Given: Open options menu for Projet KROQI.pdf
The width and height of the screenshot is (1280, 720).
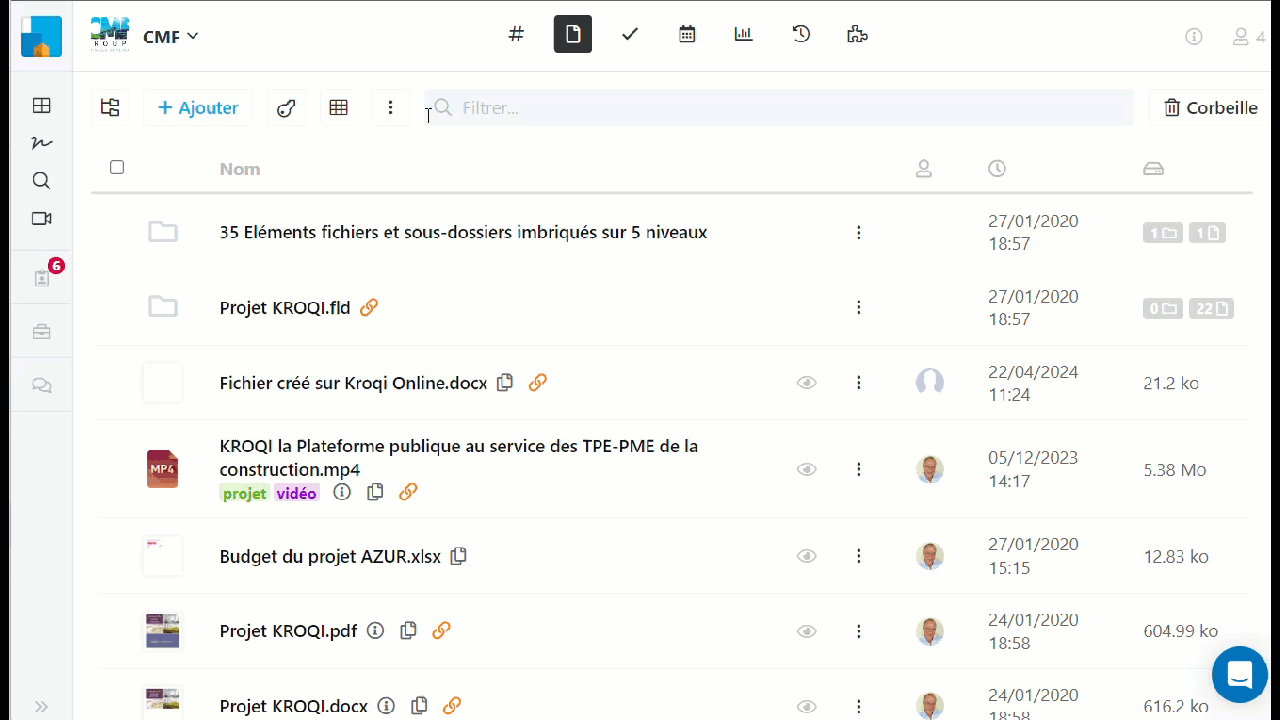Looking at the screenshot, I should click(859, 631).
